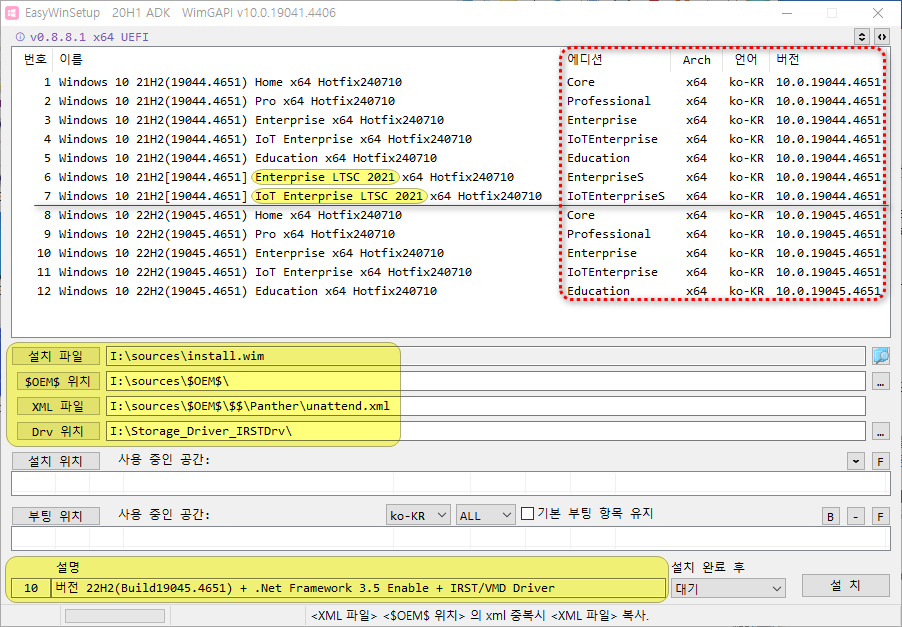902x627 pixels.
Task: Click the F button on boot location row
Action: (x=880, y=516)
